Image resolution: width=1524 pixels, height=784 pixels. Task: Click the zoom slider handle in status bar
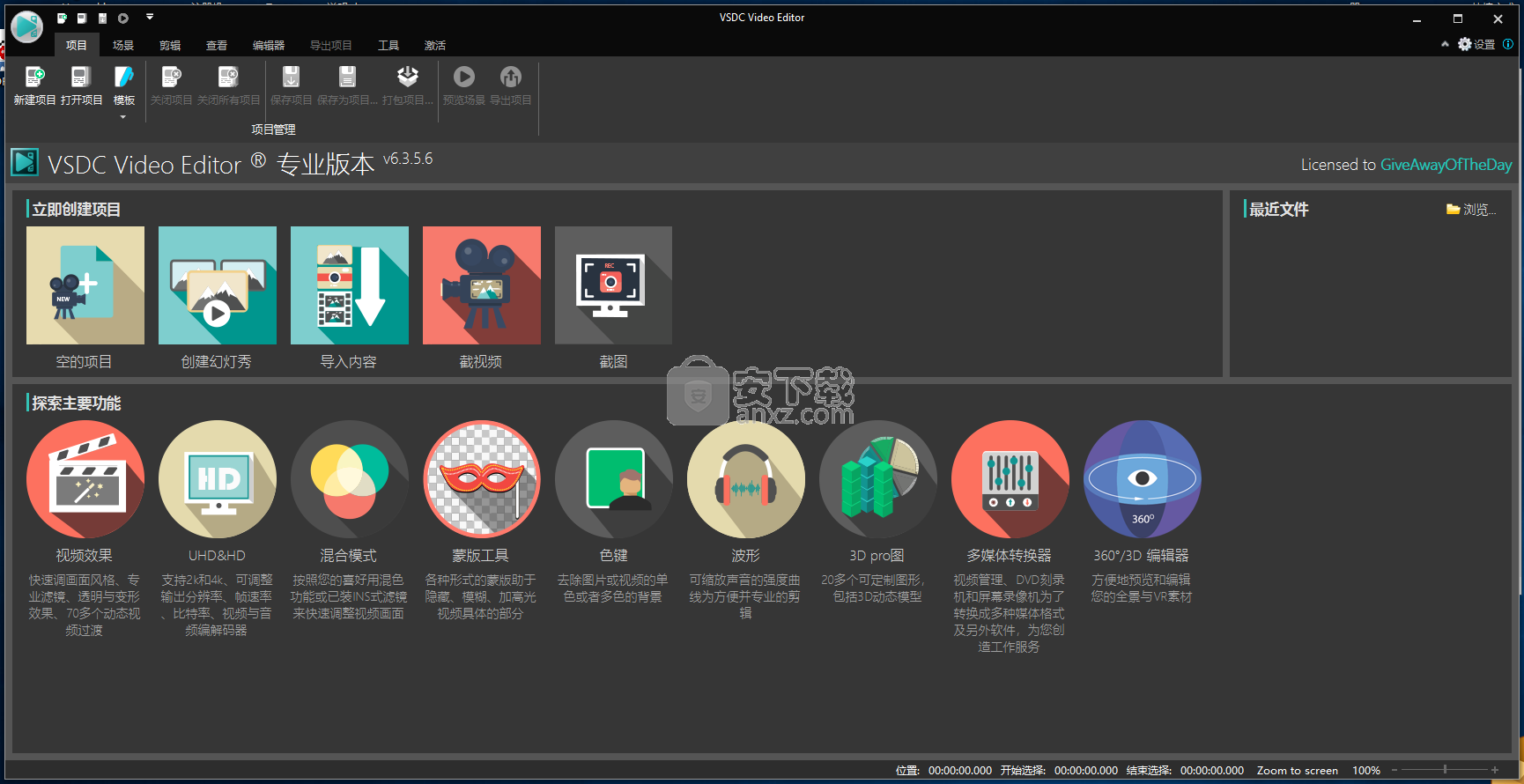(x=1445, y=770)
